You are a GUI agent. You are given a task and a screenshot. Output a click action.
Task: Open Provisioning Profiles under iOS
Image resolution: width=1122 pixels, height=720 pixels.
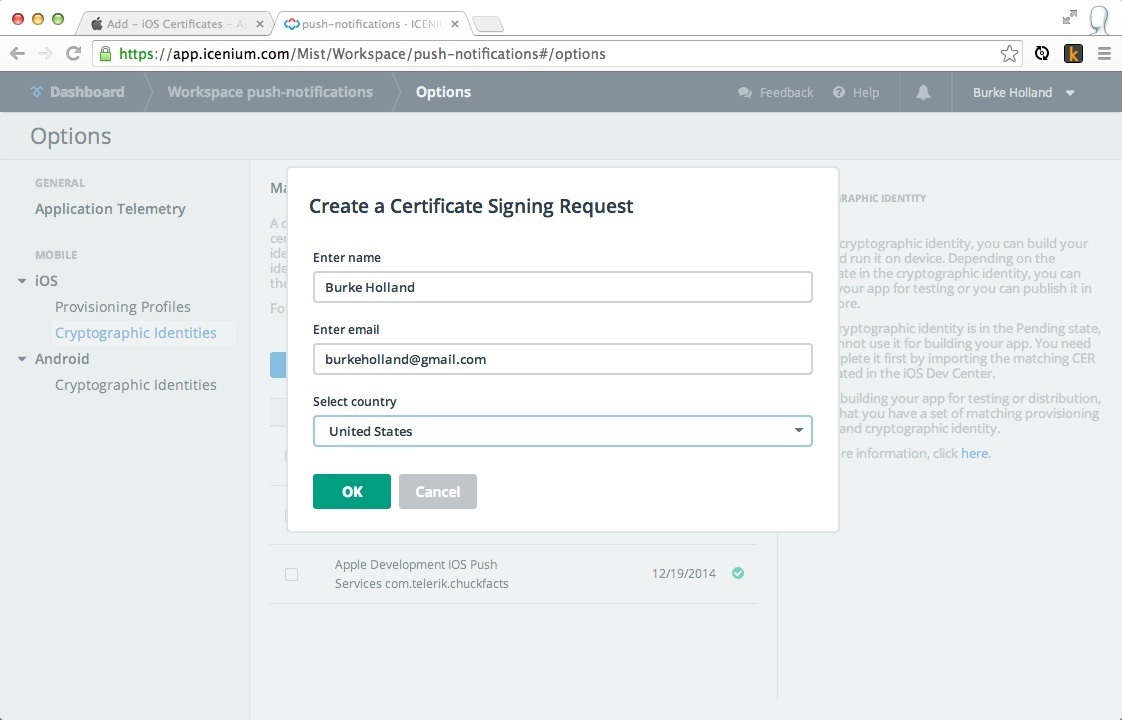[x=122, y=307]
